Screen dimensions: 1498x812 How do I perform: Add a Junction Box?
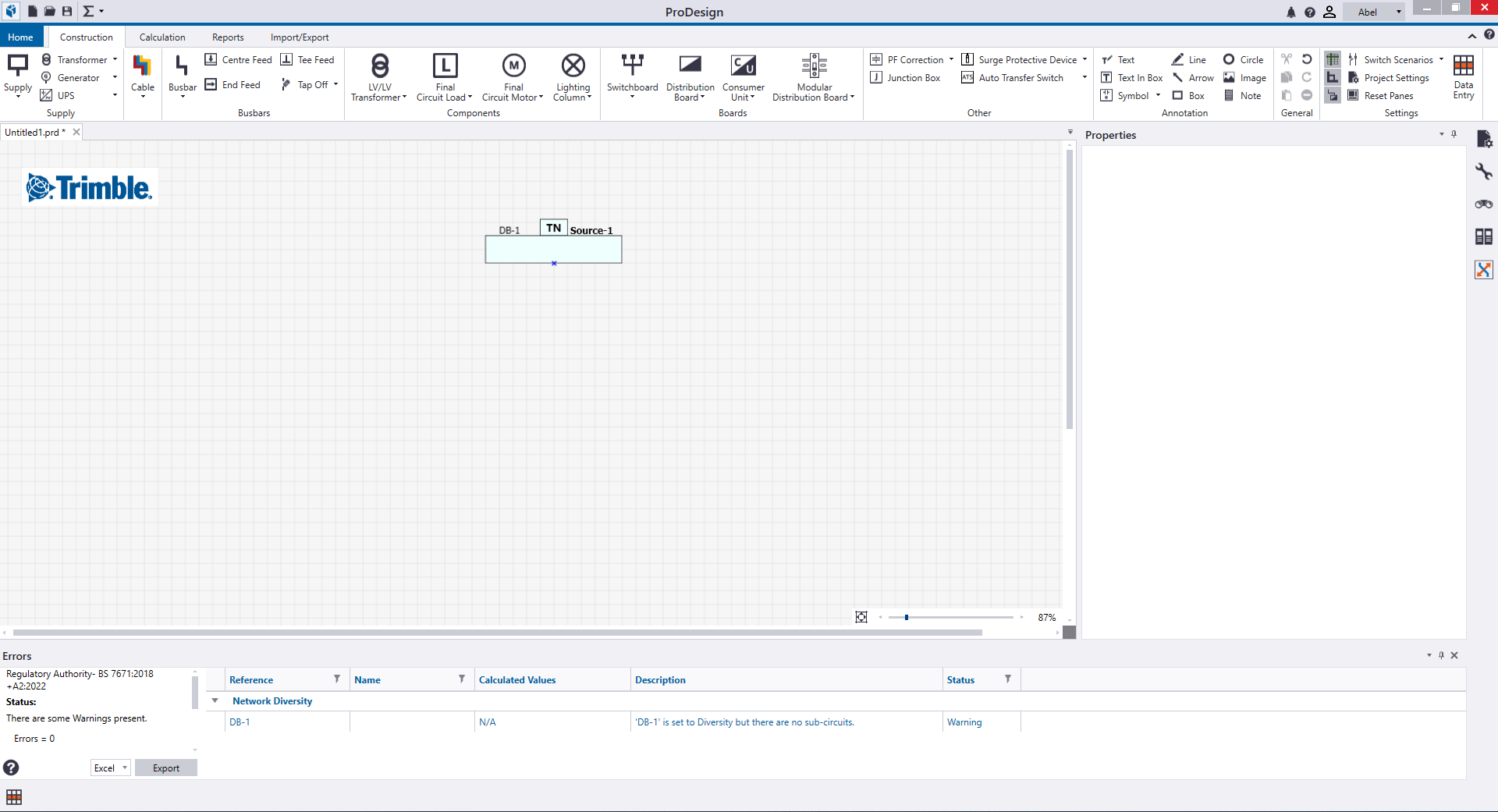click(x=905, y=78)
